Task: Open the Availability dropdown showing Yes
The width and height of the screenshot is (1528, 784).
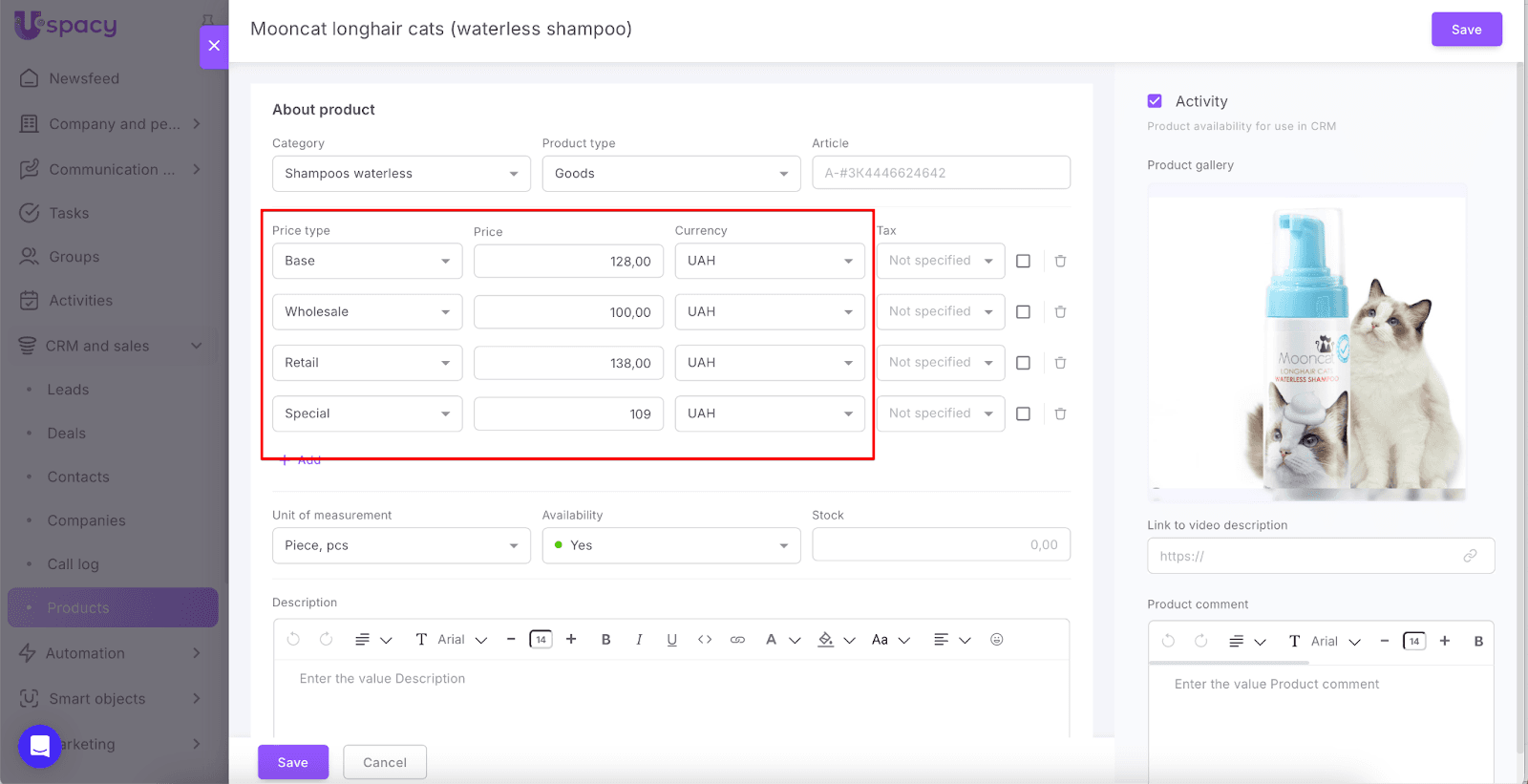Action: click(670, 545)
